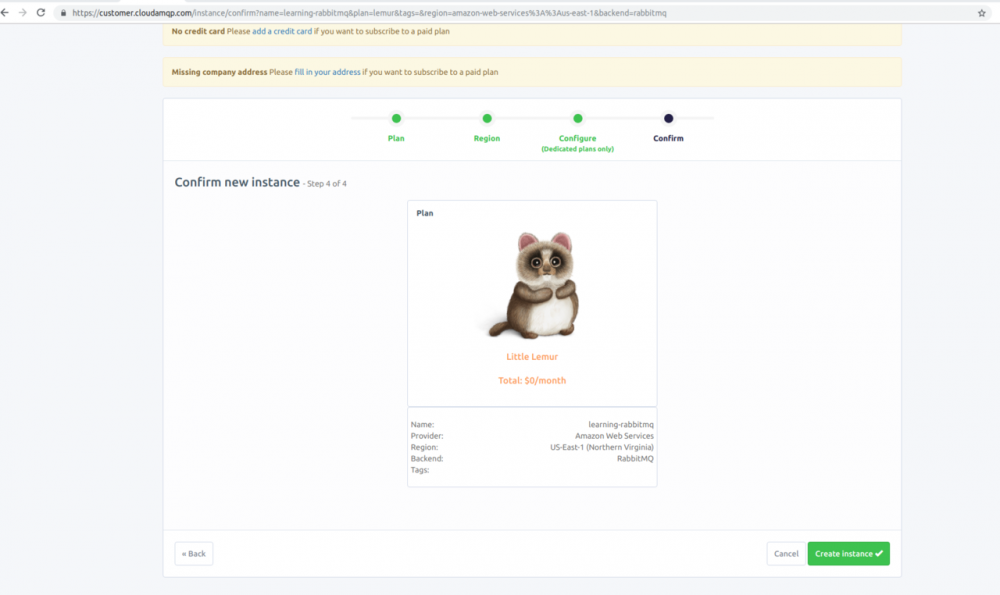Click the padlock security icon in the address bar
The width and height of the screenshot is (1000, 595).
tap(62, 14)
